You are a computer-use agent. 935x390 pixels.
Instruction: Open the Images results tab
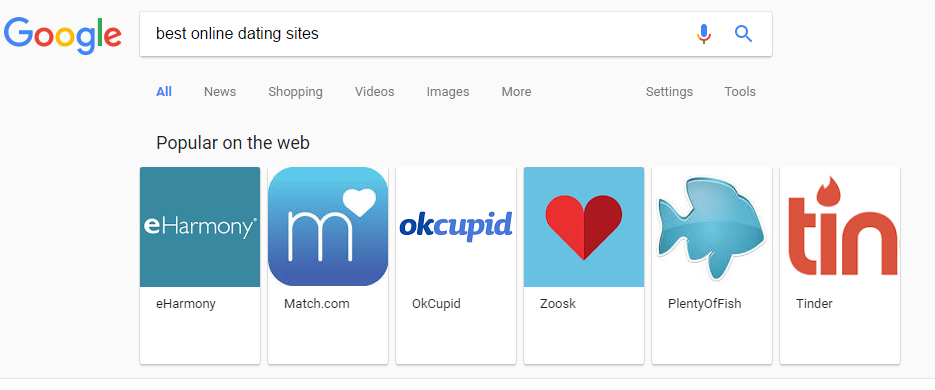coord(448,92)
